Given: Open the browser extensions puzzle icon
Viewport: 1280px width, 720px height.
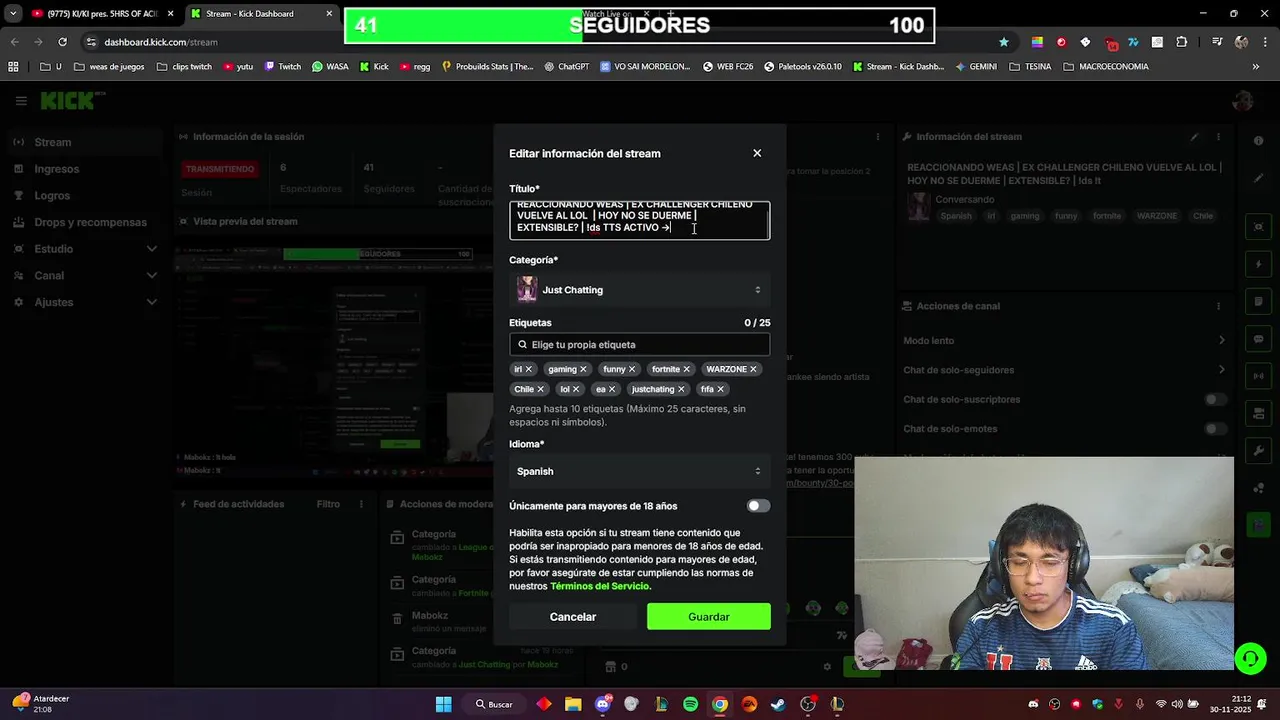Looking at the screenshot, I should [1182, 42].
